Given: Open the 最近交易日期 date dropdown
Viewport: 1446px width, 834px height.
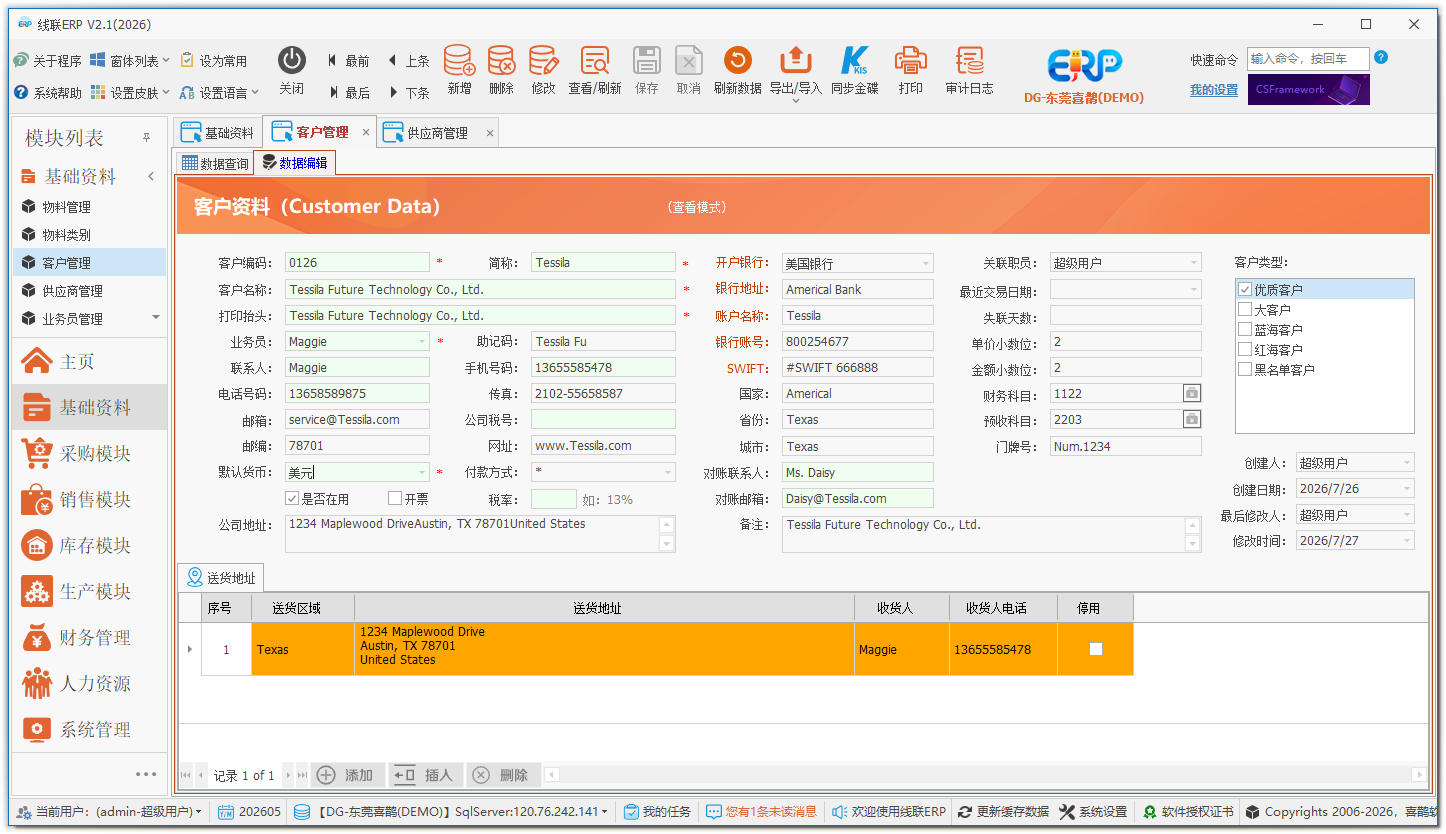Looking at the screenshot, I should [x=1194, y=290].
